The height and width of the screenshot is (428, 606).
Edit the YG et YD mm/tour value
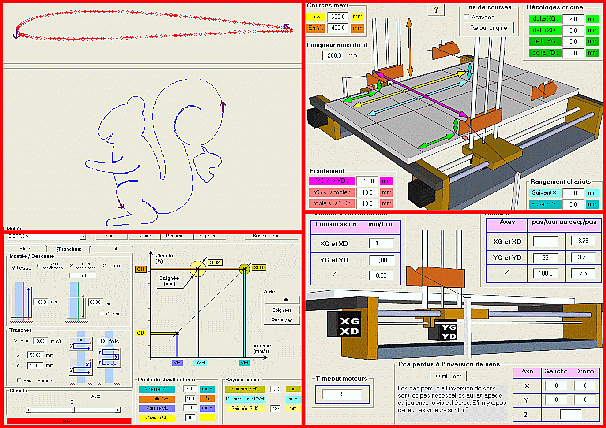(x=381, y=260)
